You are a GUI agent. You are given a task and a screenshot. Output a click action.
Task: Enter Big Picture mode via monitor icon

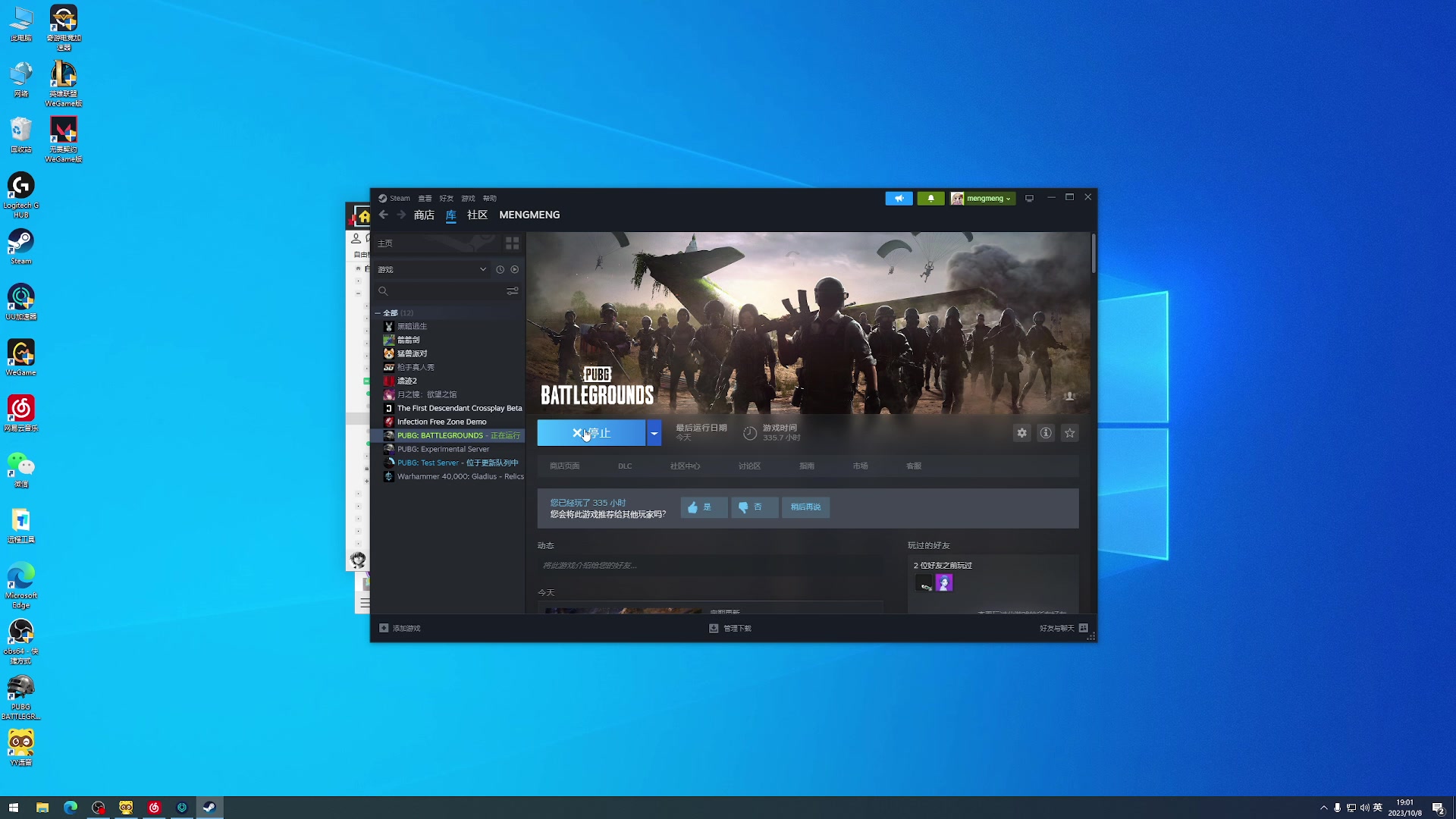click(x=1029, y=199)
